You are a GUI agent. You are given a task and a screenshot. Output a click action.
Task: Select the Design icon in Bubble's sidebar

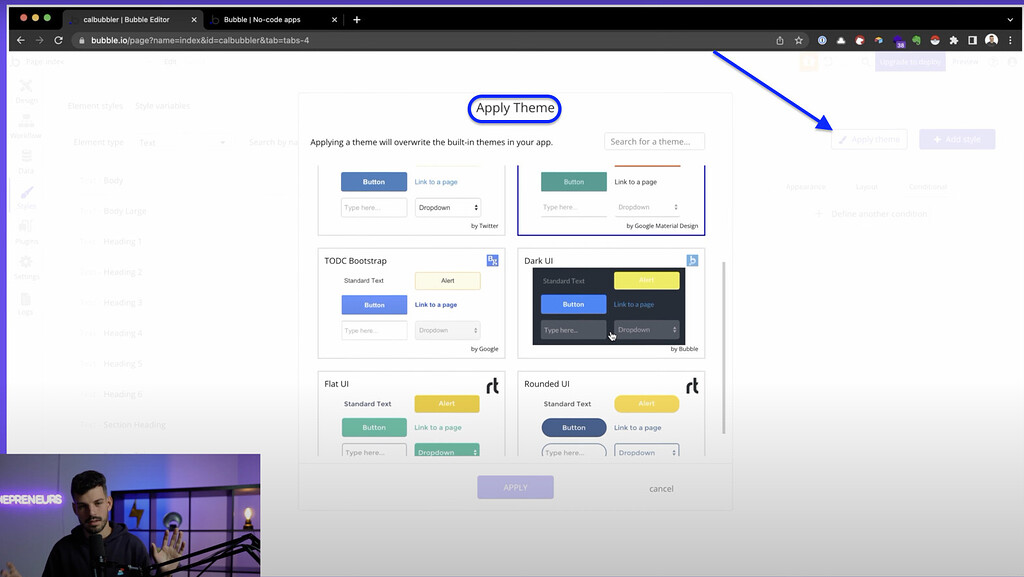27,87
